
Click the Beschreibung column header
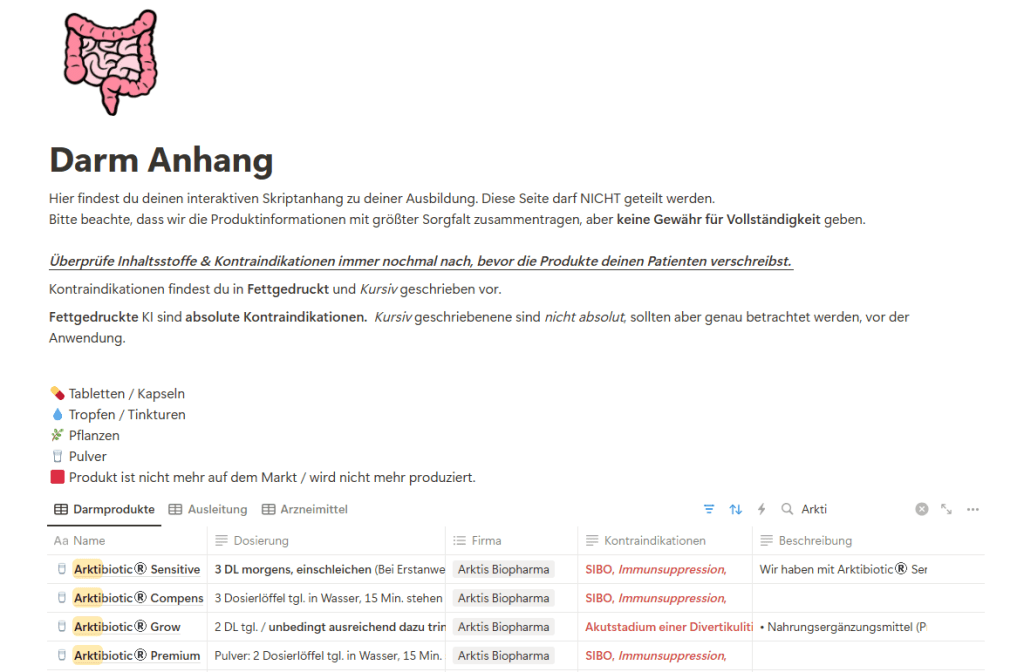[869, 541]
